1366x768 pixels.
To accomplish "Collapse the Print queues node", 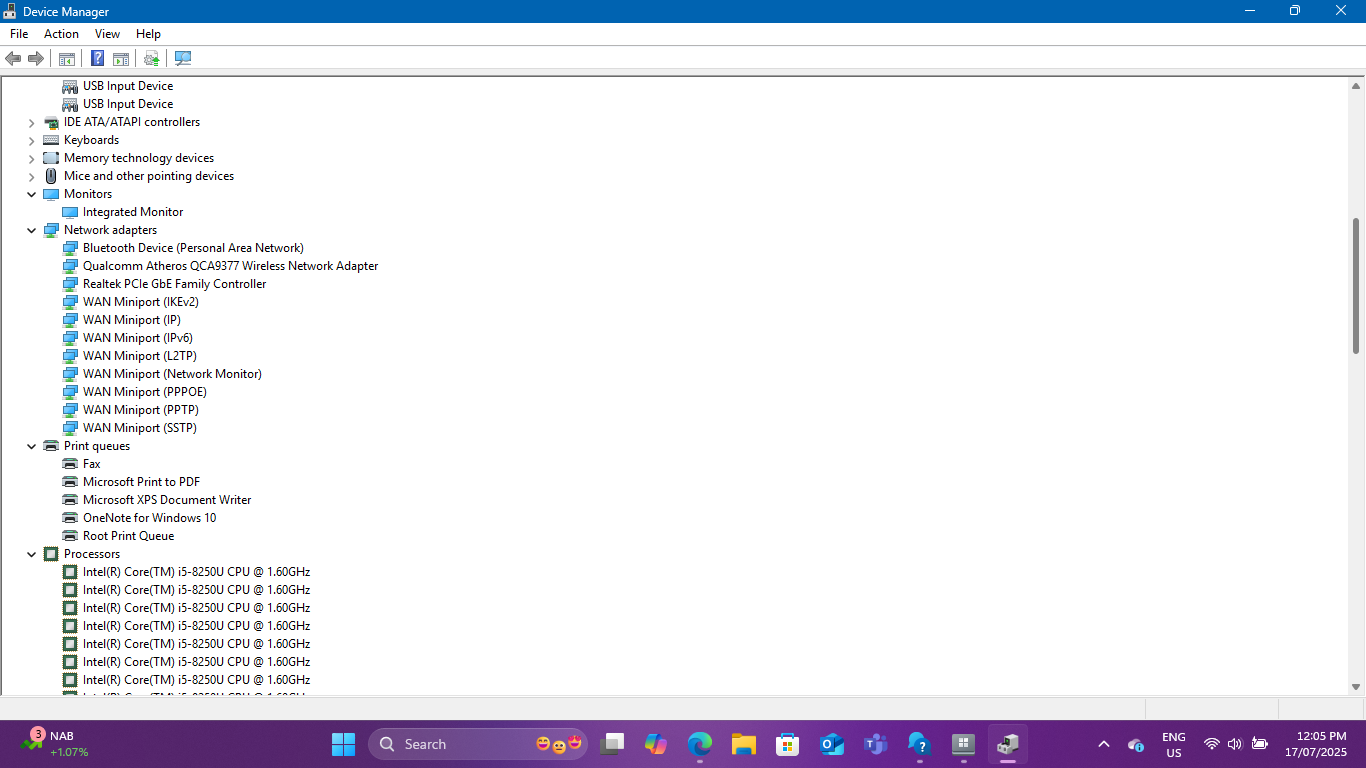I will (x=32, y=446).
